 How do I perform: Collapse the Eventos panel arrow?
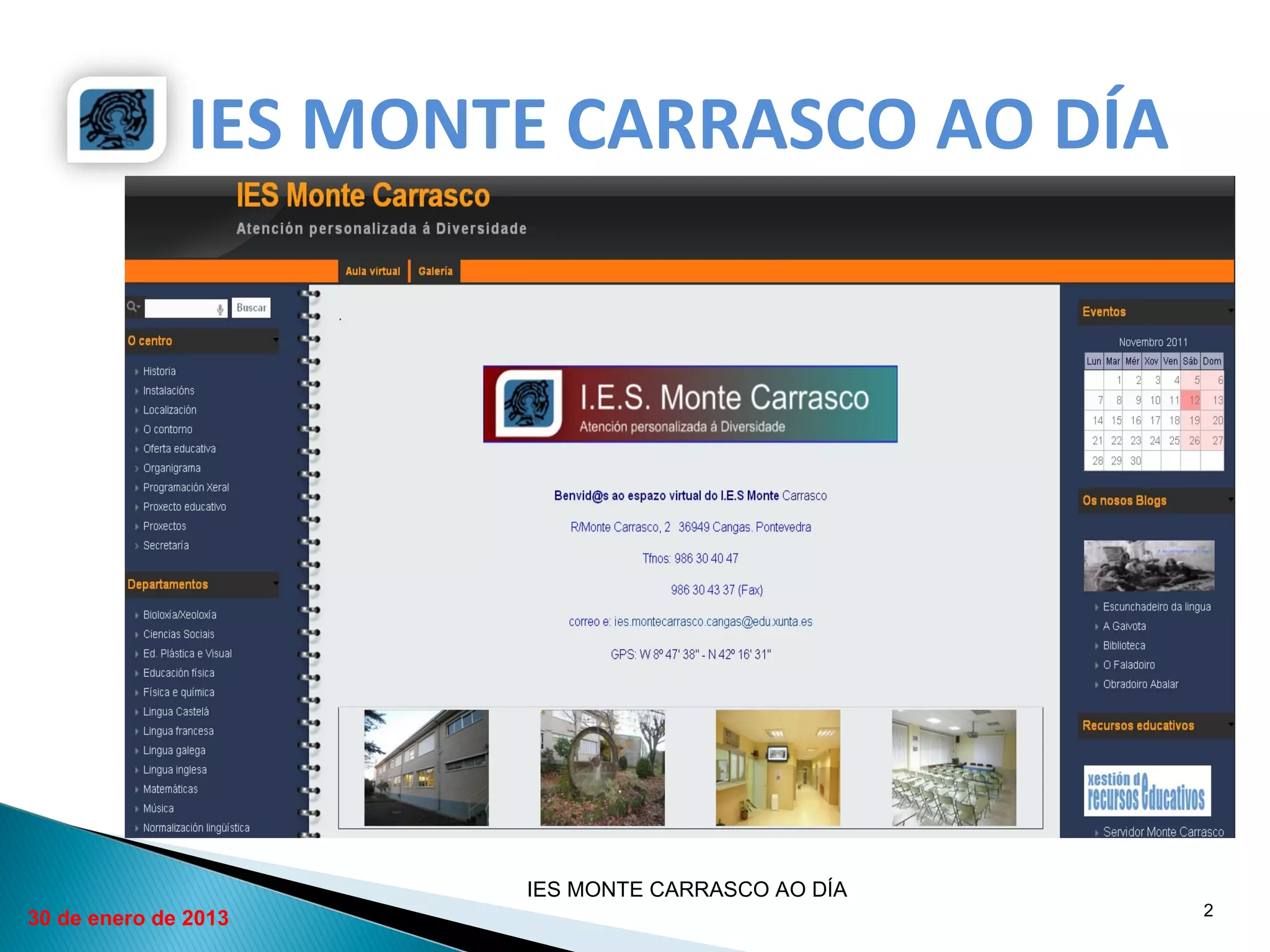[1230, 311]
